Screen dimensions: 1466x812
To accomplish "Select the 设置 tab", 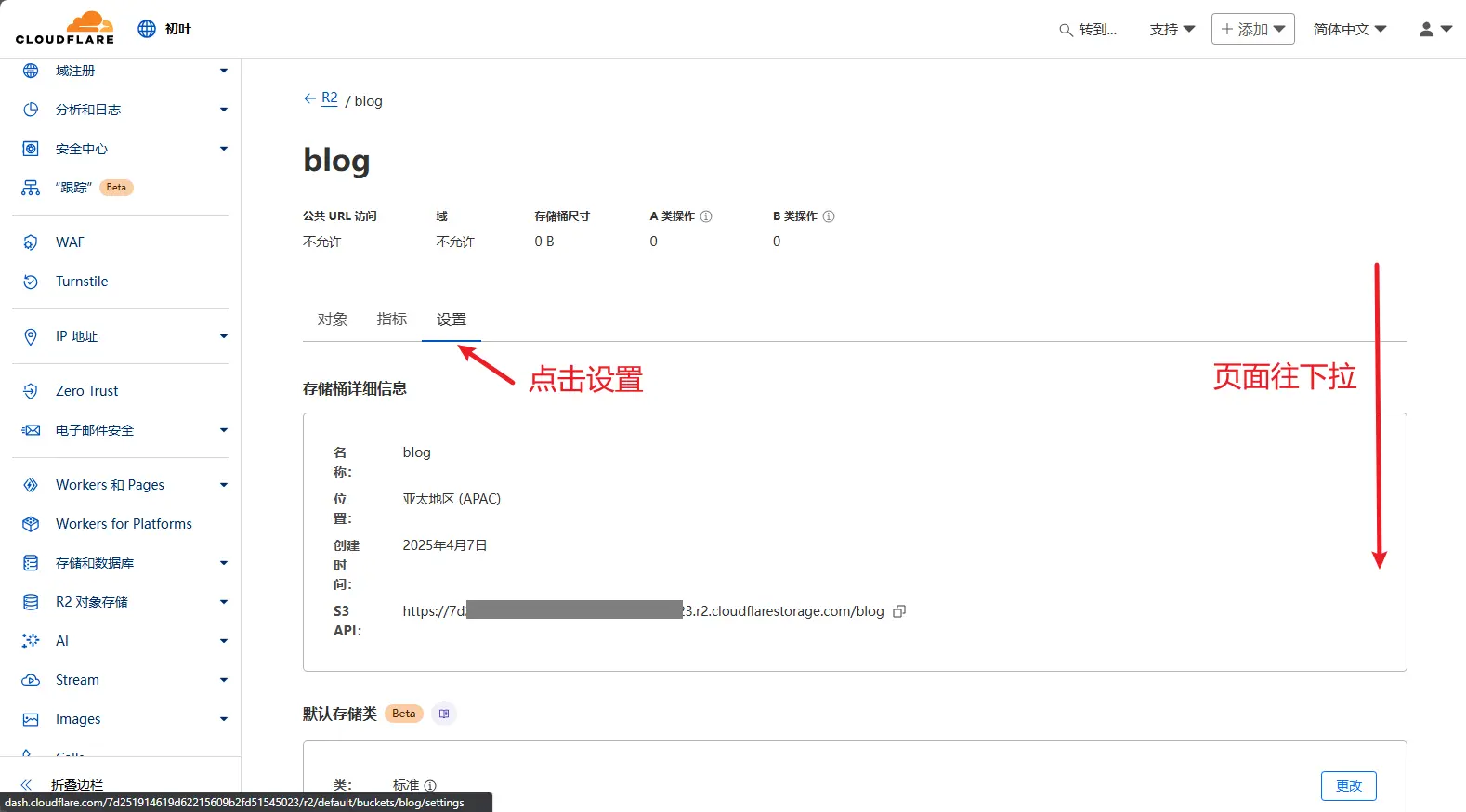I will 452,320.
